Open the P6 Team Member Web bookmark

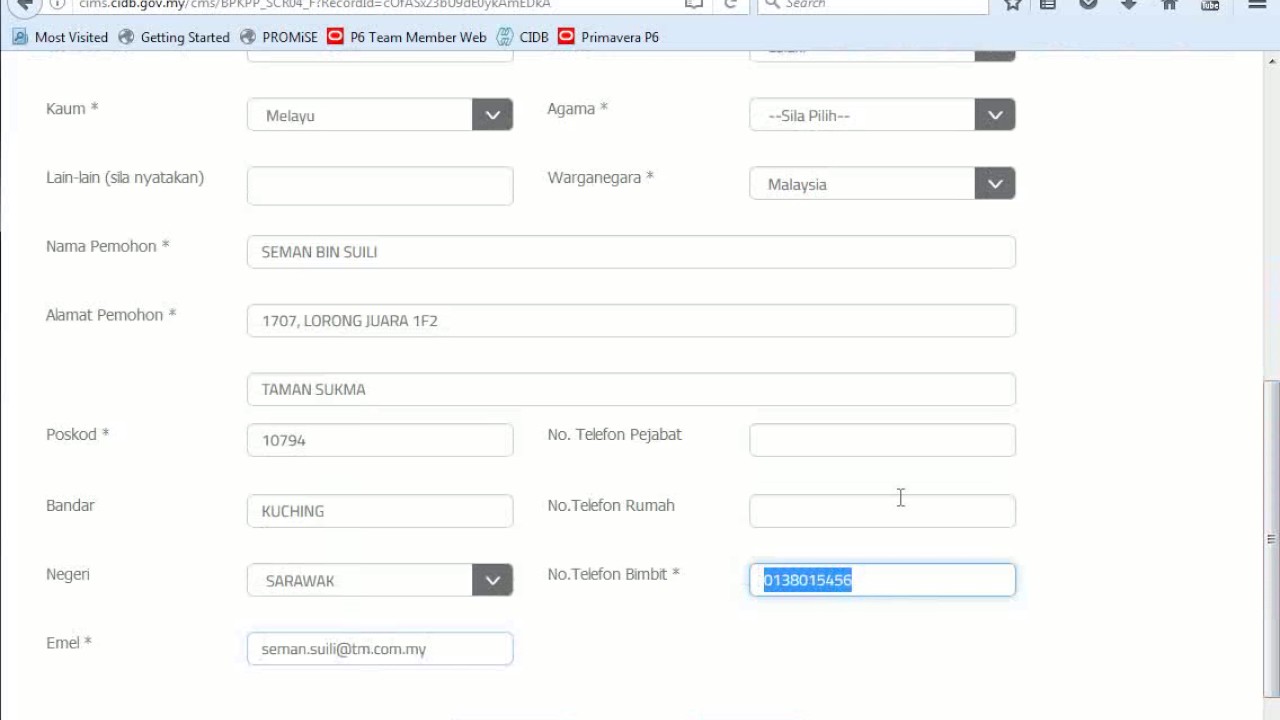click(407, 37)
